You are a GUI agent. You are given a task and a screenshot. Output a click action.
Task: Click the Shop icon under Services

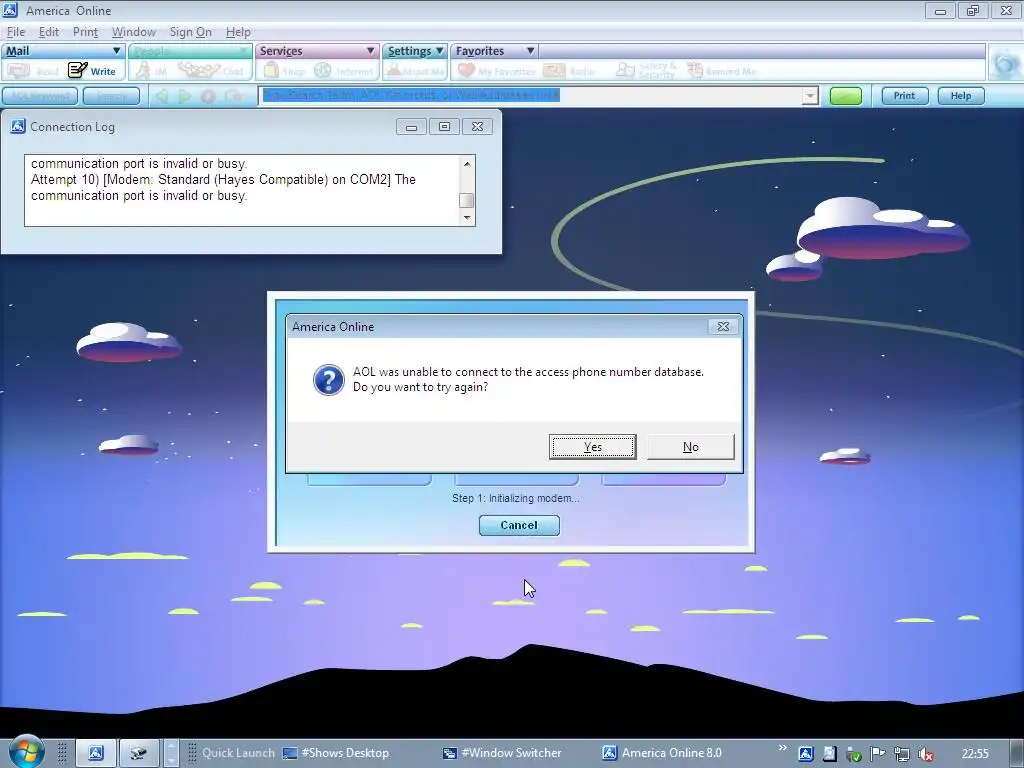tap(271, 70)
